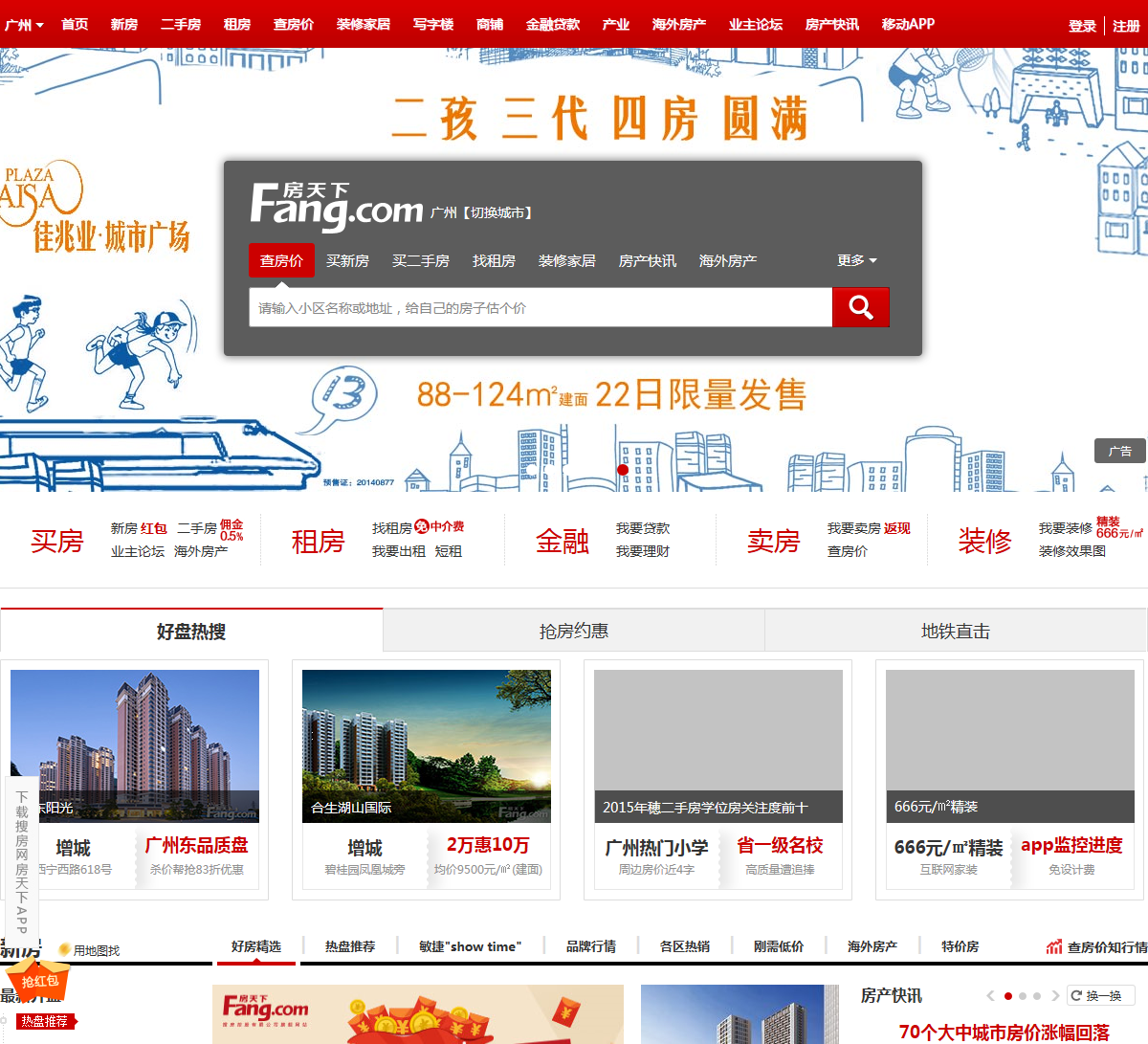Click 我要卖房 返现 link
Viewport: 1148px width, 1044px height.
pyautogui.click(x=869, y=528)
